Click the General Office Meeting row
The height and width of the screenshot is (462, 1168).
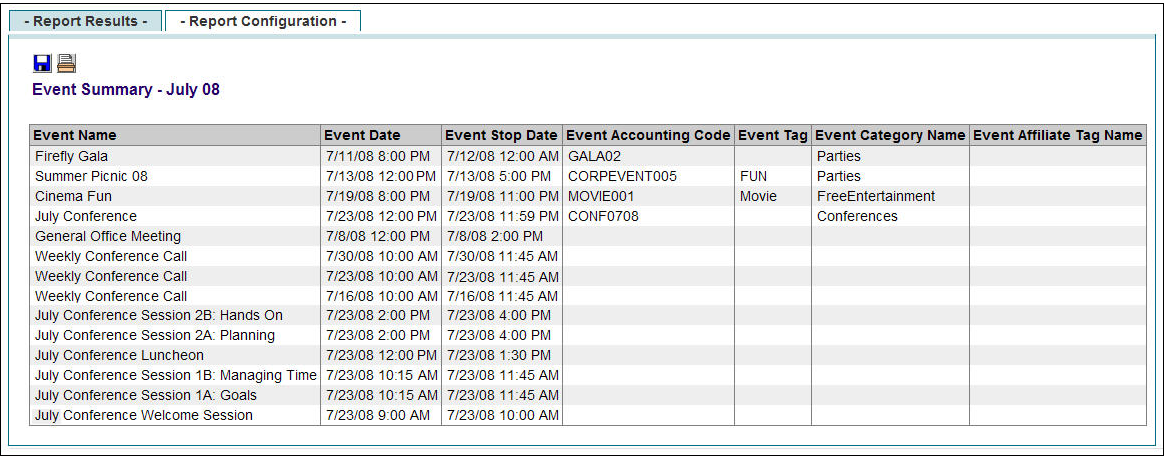pos(588,236)
